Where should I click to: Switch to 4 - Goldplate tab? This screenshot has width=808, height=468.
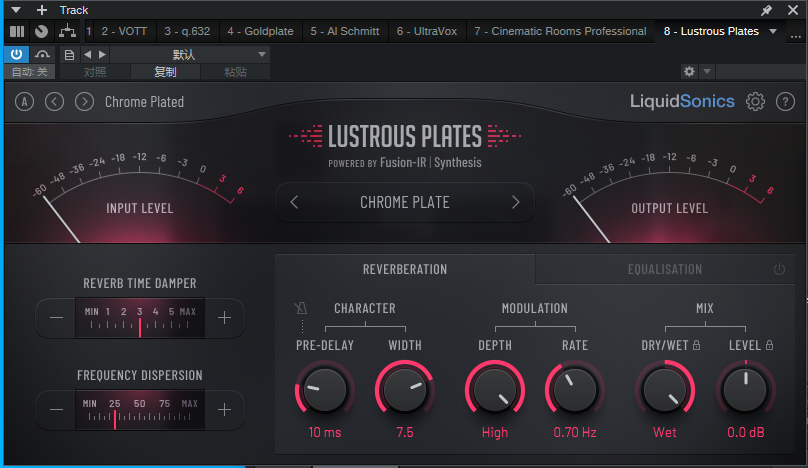pyautogui.click(x=260, y=31)
